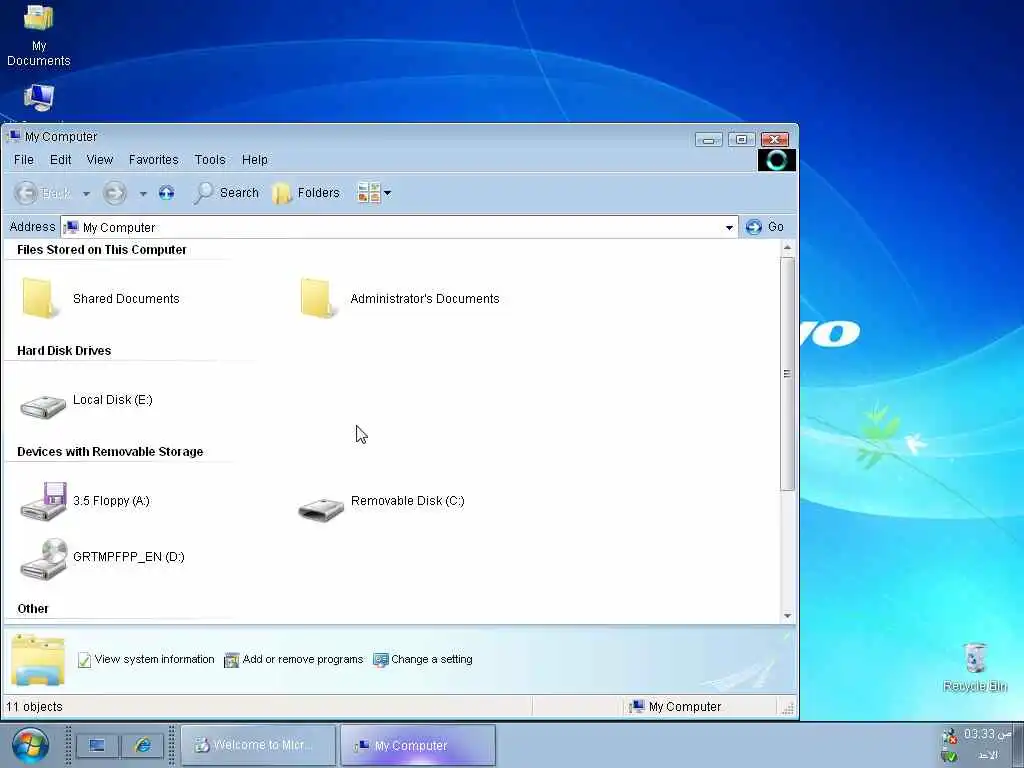Screen dimensions: 1024x768
Task: Click the 11 objects status bar text
Action: pos(34,707)
